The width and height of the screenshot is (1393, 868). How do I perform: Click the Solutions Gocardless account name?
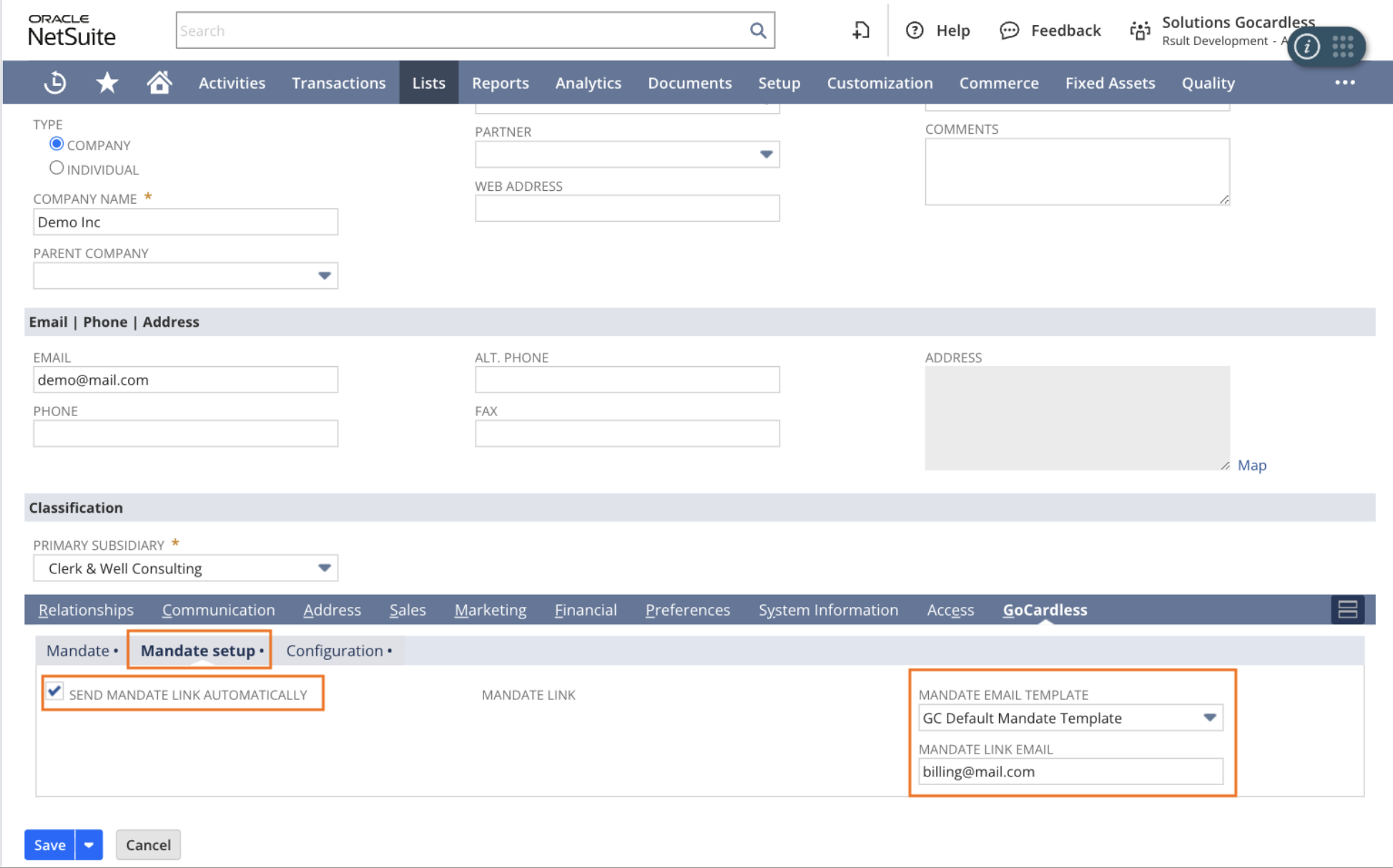click(x=1238, y=22)
